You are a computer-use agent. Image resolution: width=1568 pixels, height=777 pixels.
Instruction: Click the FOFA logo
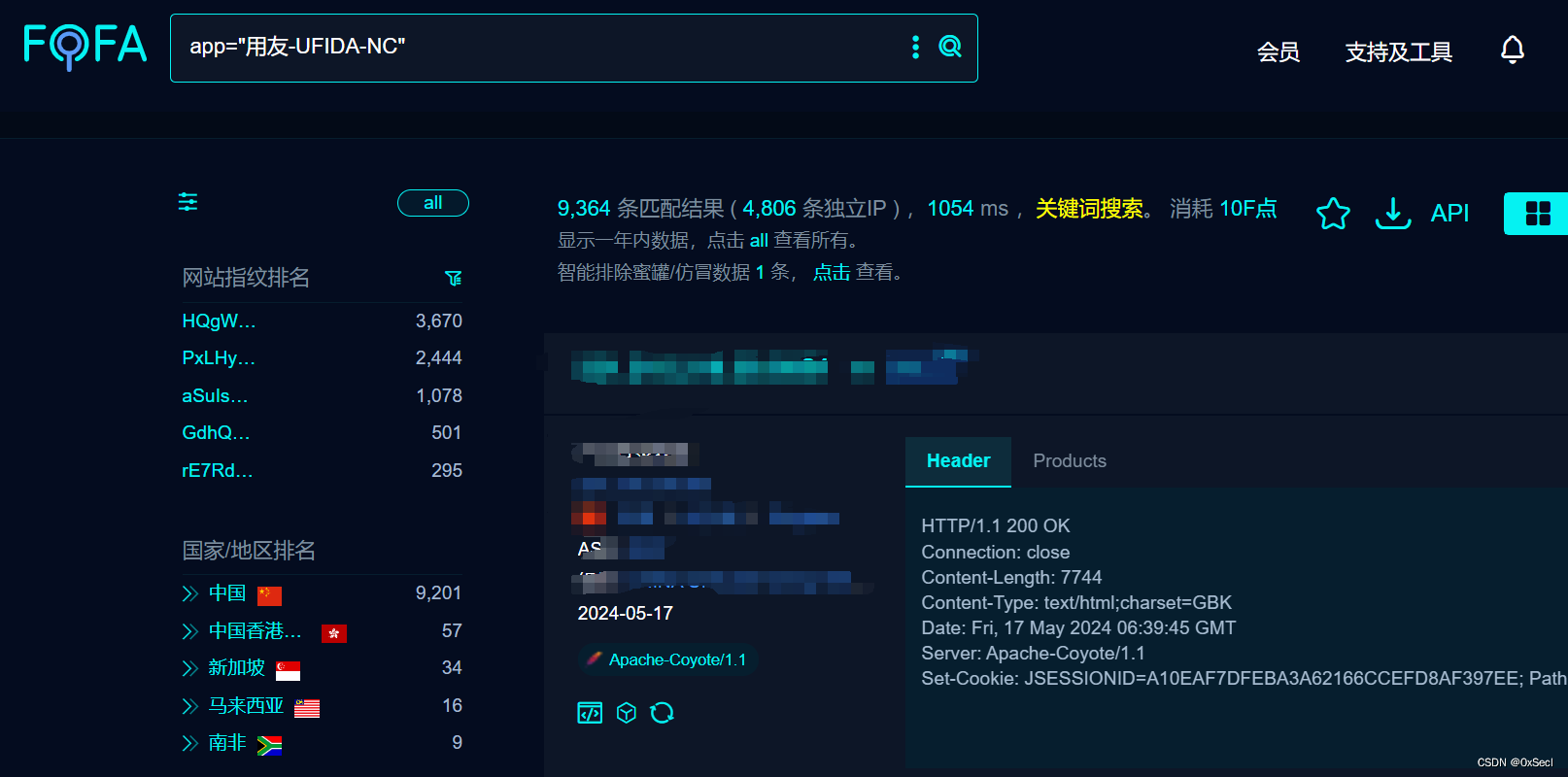85,46
